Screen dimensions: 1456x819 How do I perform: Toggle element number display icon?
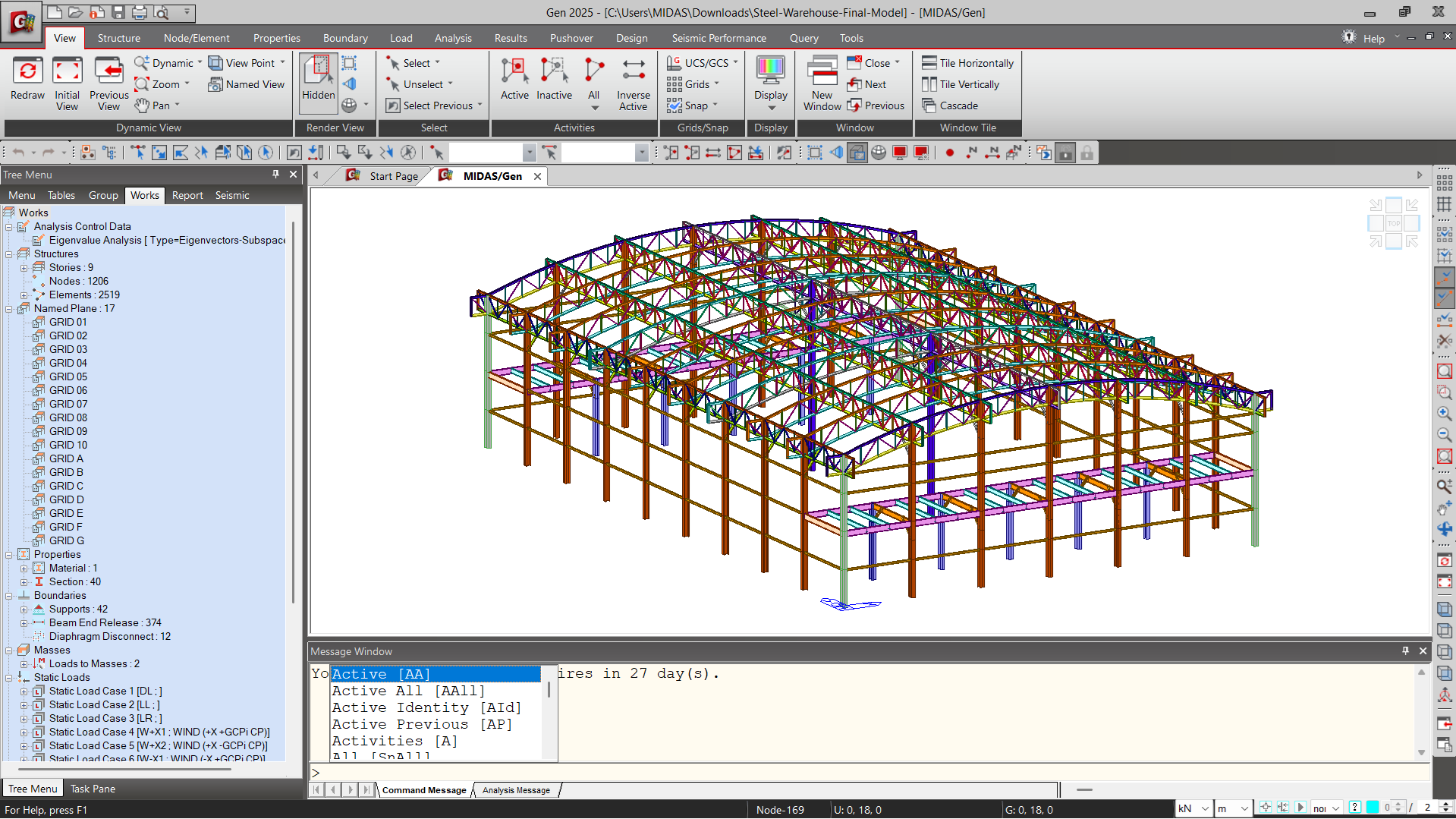[x=992, y=153]
